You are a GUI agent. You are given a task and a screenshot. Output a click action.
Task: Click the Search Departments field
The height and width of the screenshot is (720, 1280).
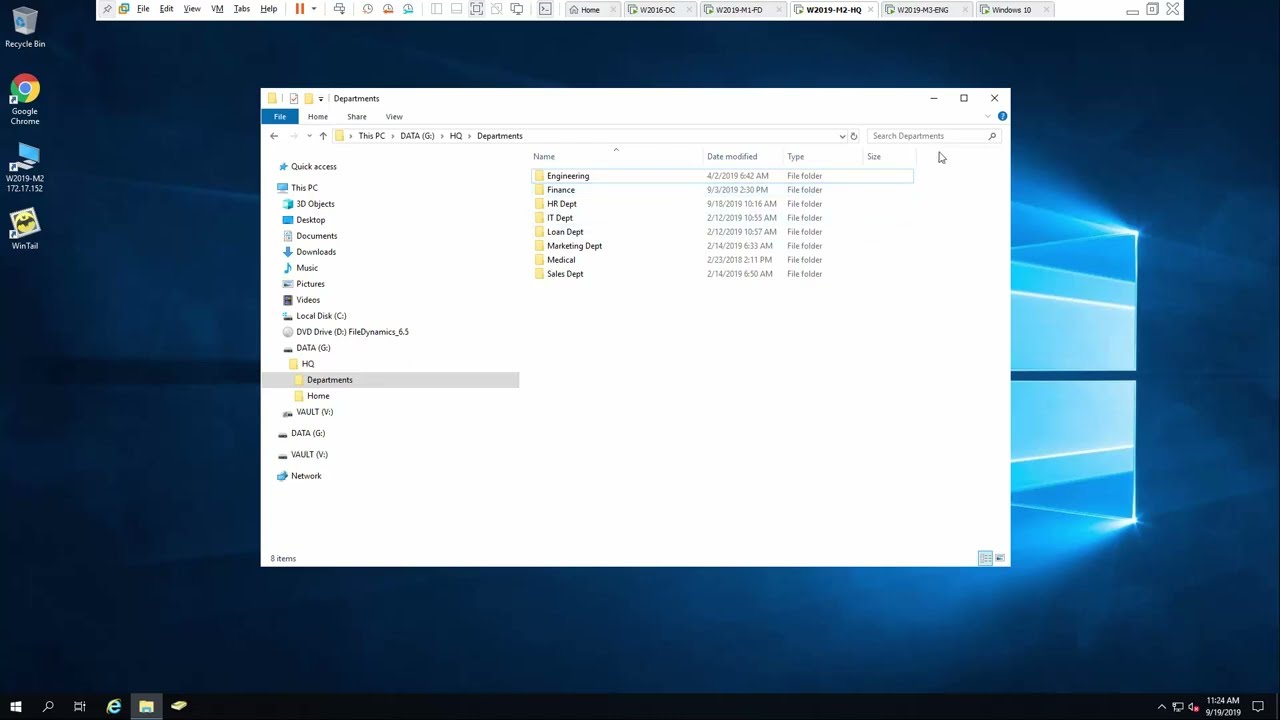coord(933,136)
